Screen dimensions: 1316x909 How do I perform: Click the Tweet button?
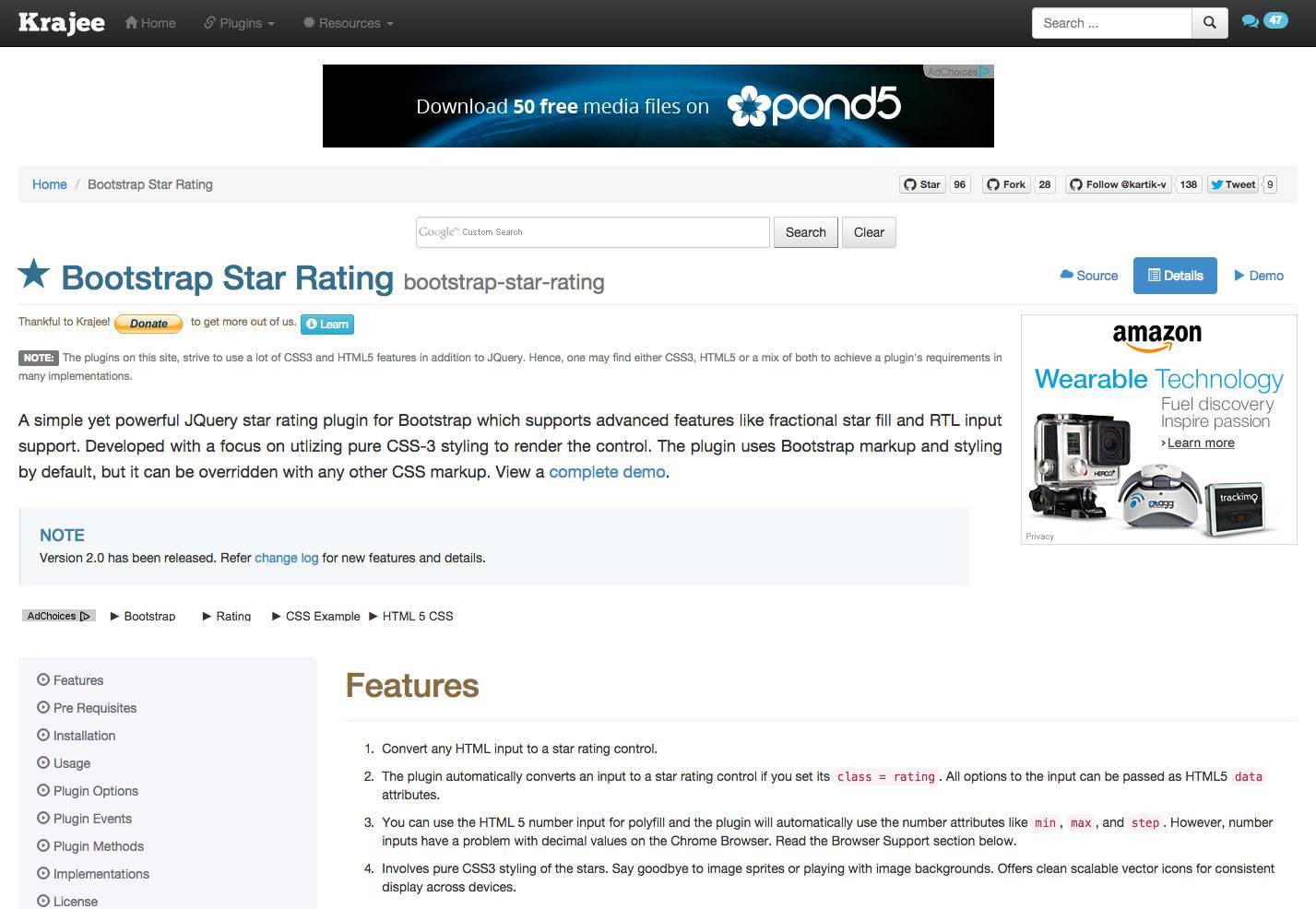click(x=1233, y=184)
